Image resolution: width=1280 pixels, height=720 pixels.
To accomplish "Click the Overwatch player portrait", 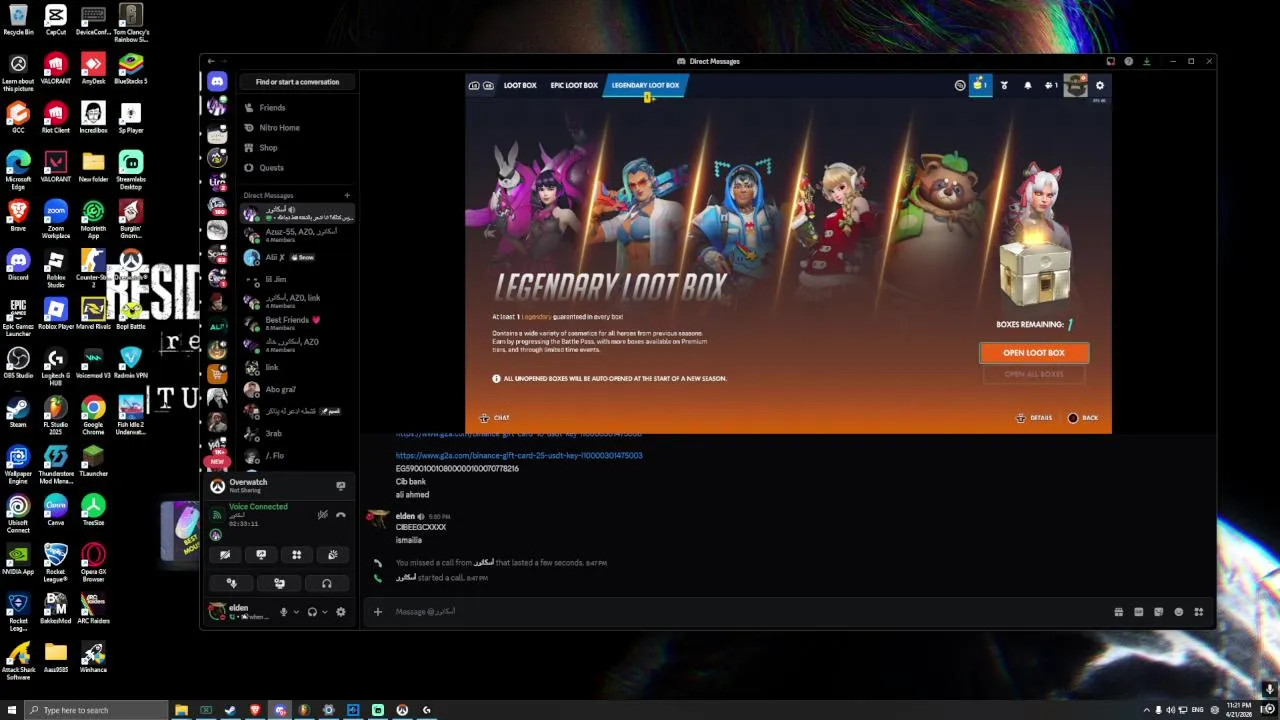I will [1076, 85].
